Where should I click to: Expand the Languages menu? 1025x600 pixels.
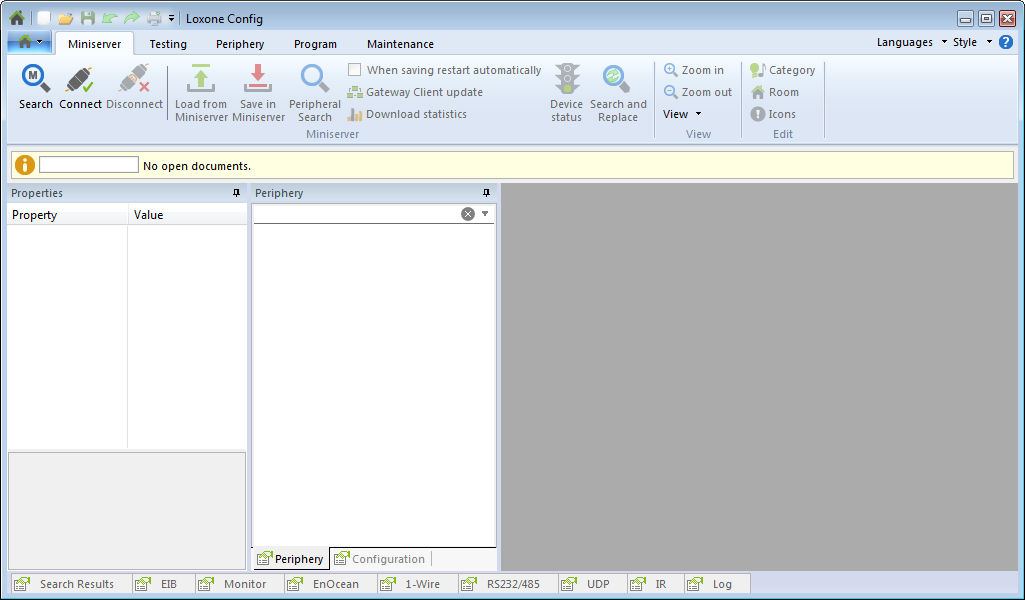click(906, 42)
